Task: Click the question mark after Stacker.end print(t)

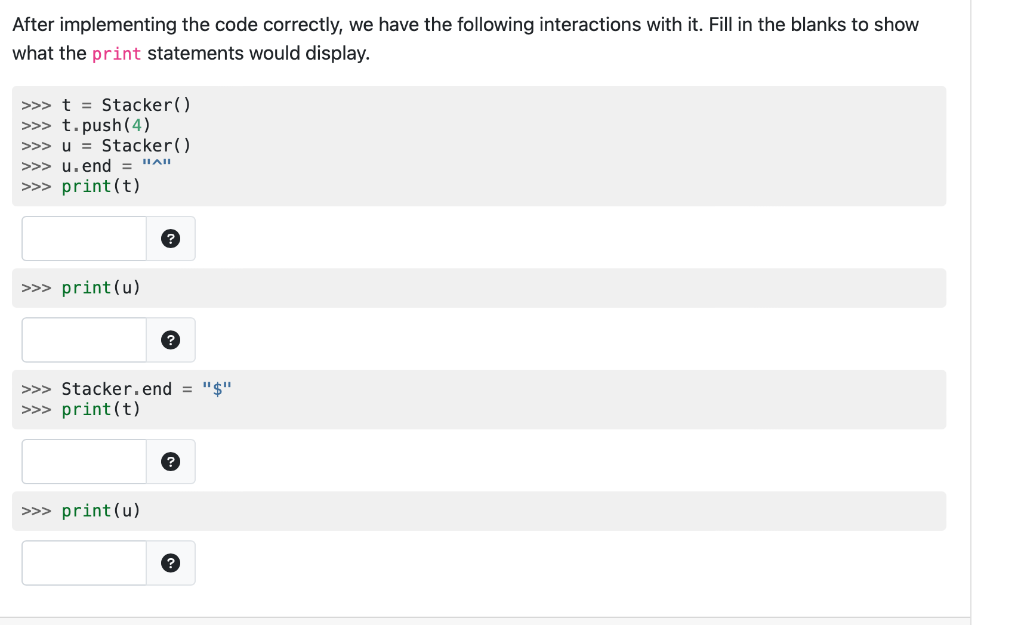Action: click(170, 462)
